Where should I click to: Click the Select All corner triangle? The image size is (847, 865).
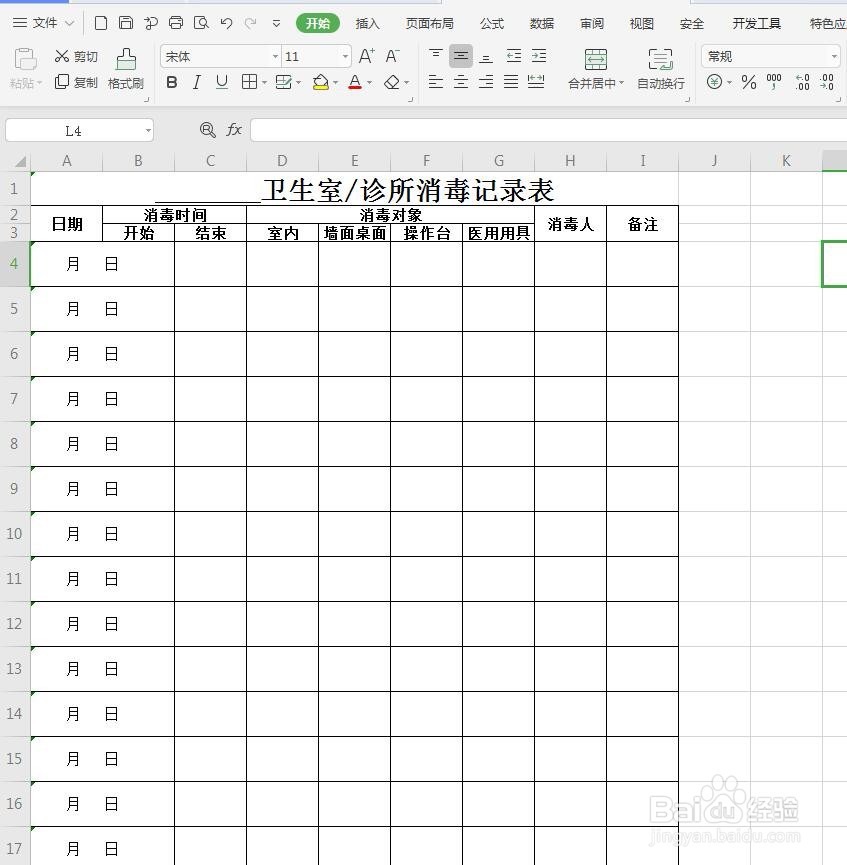[x=20, y=161]
